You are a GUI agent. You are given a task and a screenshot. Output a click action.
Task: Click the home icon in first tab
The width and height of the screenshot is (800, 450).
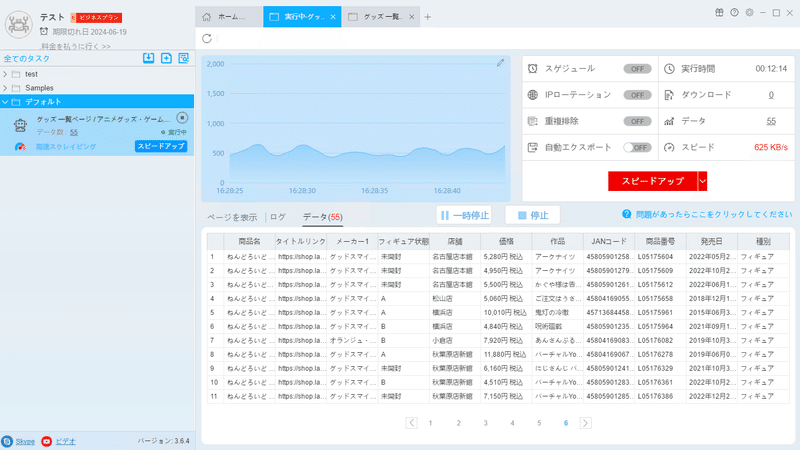pyautogui.click(x=207, y=17)
